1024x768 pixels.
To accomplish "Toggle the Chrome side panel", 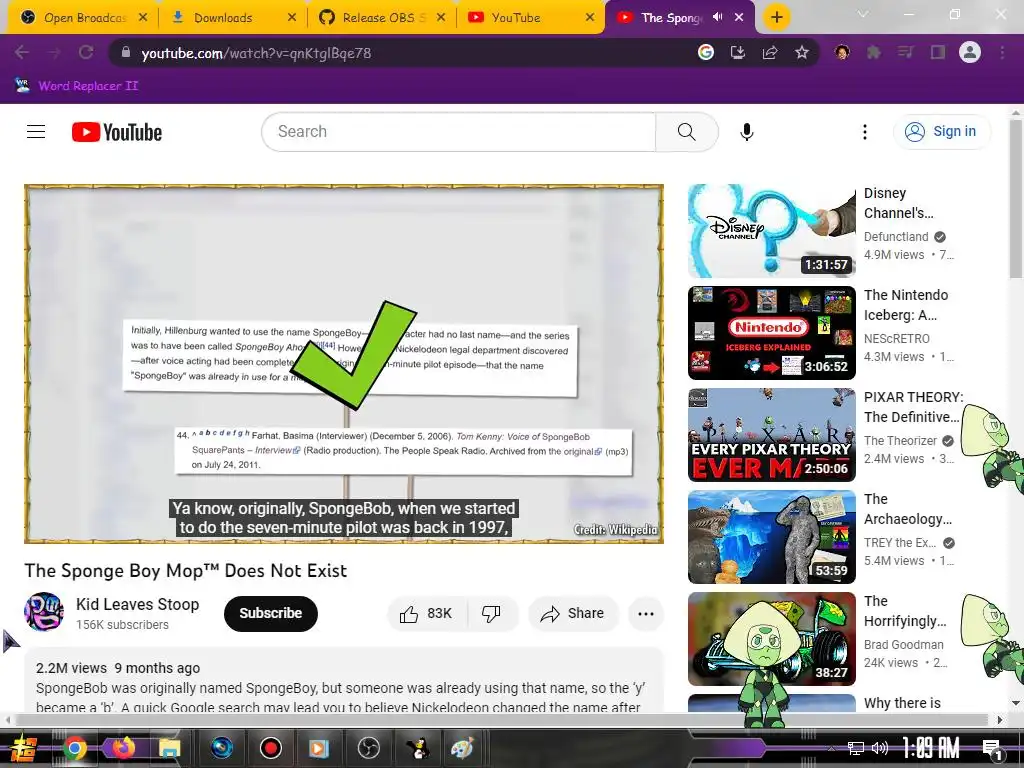I will (x=938, y=52).
